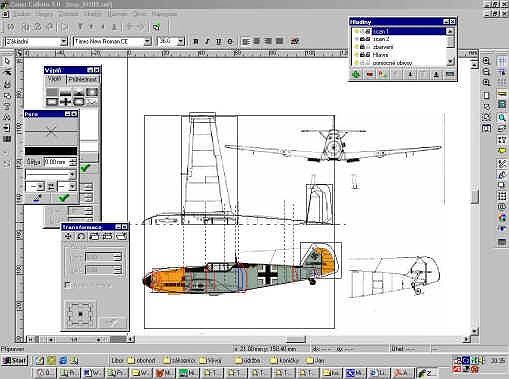Select the rotate icon in Transformace panel

coord(81,236)
